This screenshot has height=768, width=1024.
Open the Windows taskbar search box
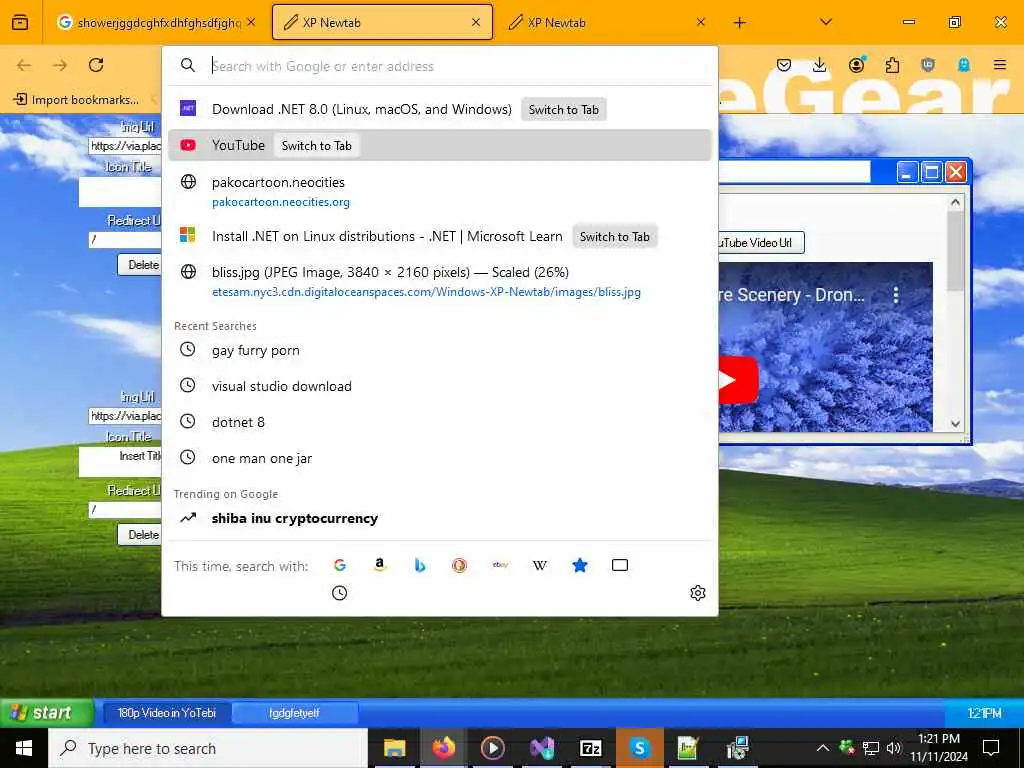tap(208, 748)
